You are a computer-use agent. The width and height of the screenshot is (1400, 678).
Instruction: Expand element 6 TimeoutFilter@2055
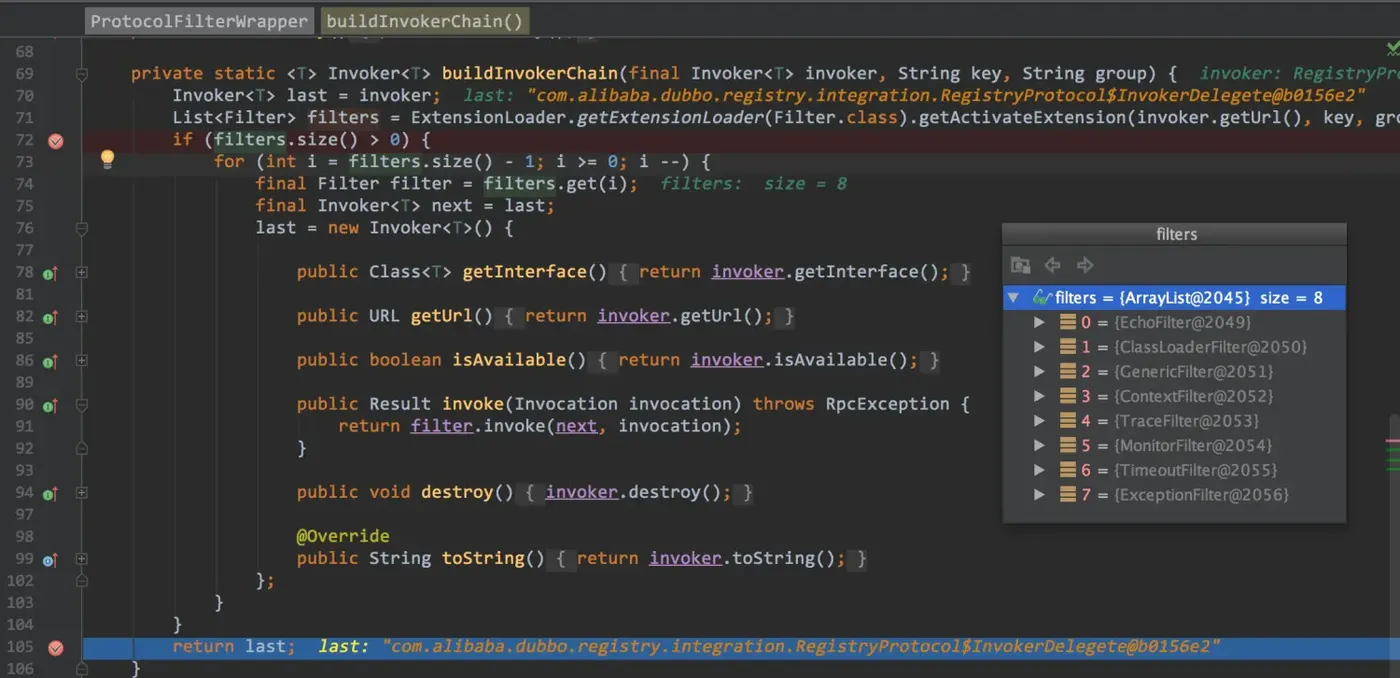(1040, 470)
